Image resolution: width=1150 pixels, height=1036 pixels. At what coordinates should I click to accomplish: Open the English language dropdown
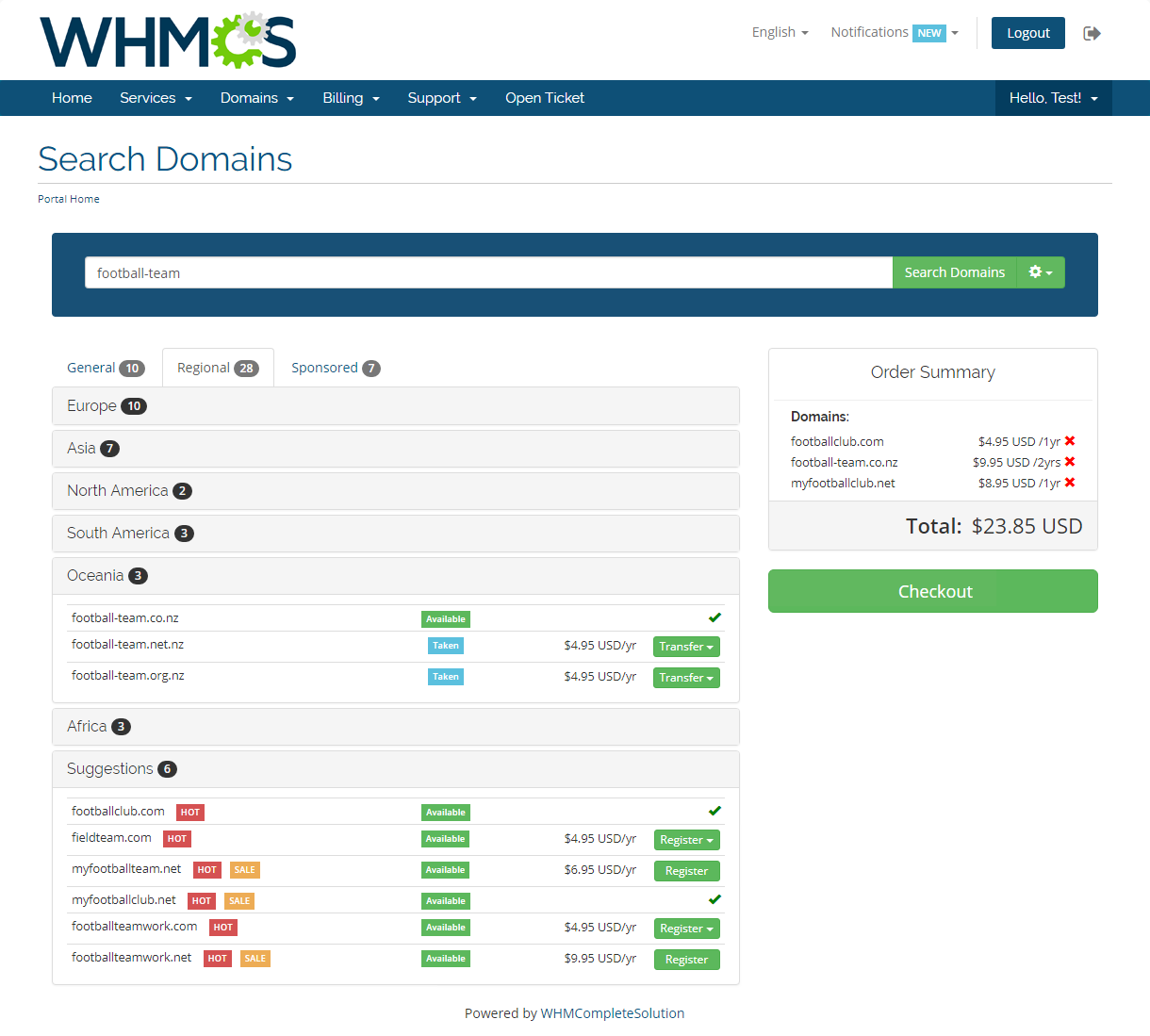coord(780,32)
